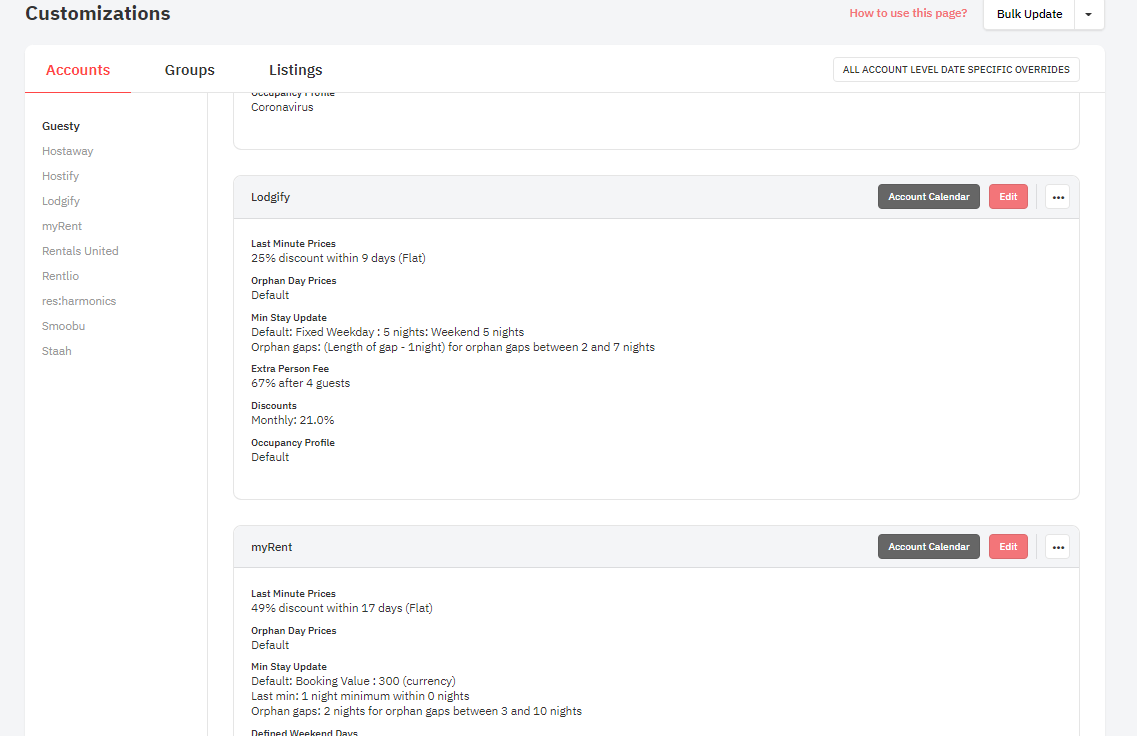Open the 'How to use this page?' link
This screenshot has height=736, width=1137.
908,13
